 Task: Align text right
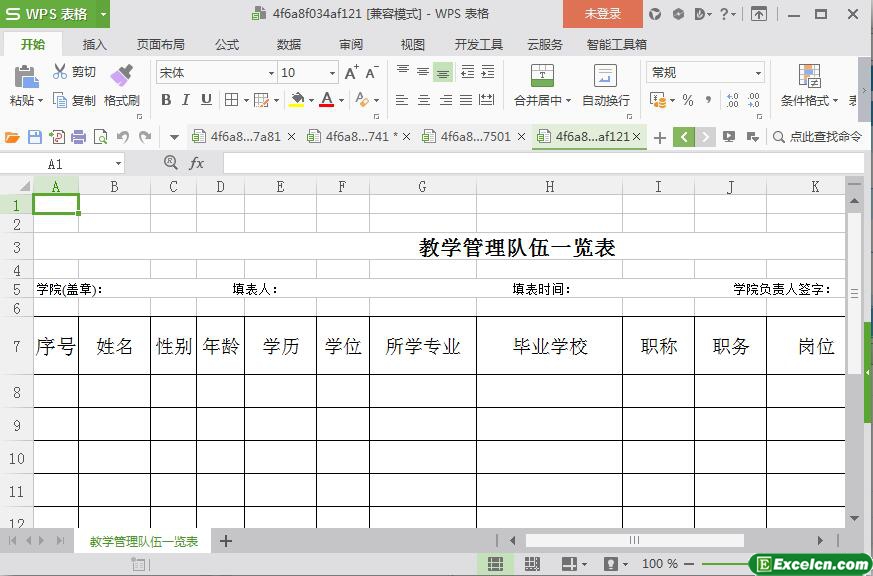click(446, 100)
